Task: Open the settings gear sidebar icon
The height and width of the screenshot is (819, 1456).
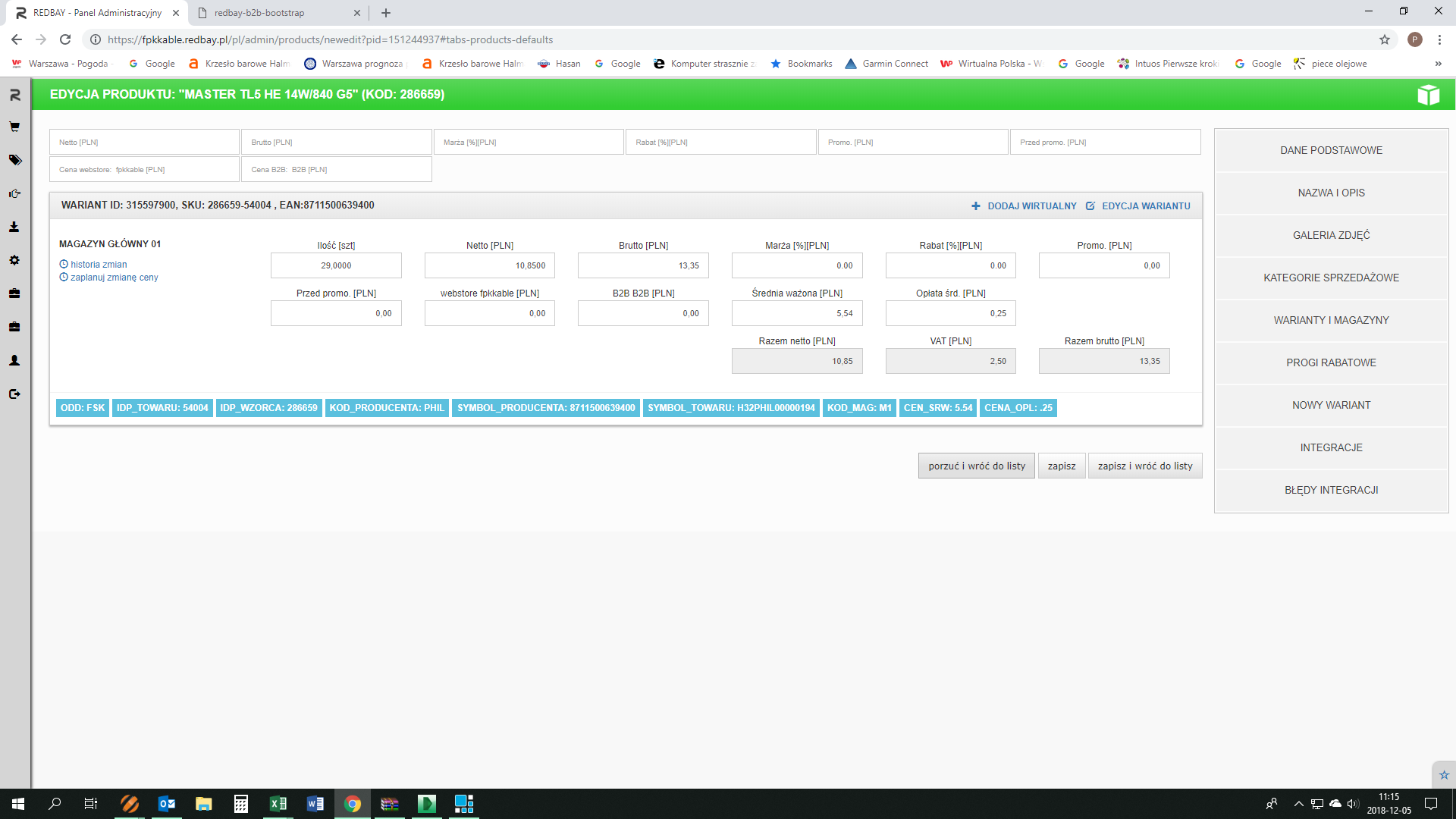Action: [14, 260]
